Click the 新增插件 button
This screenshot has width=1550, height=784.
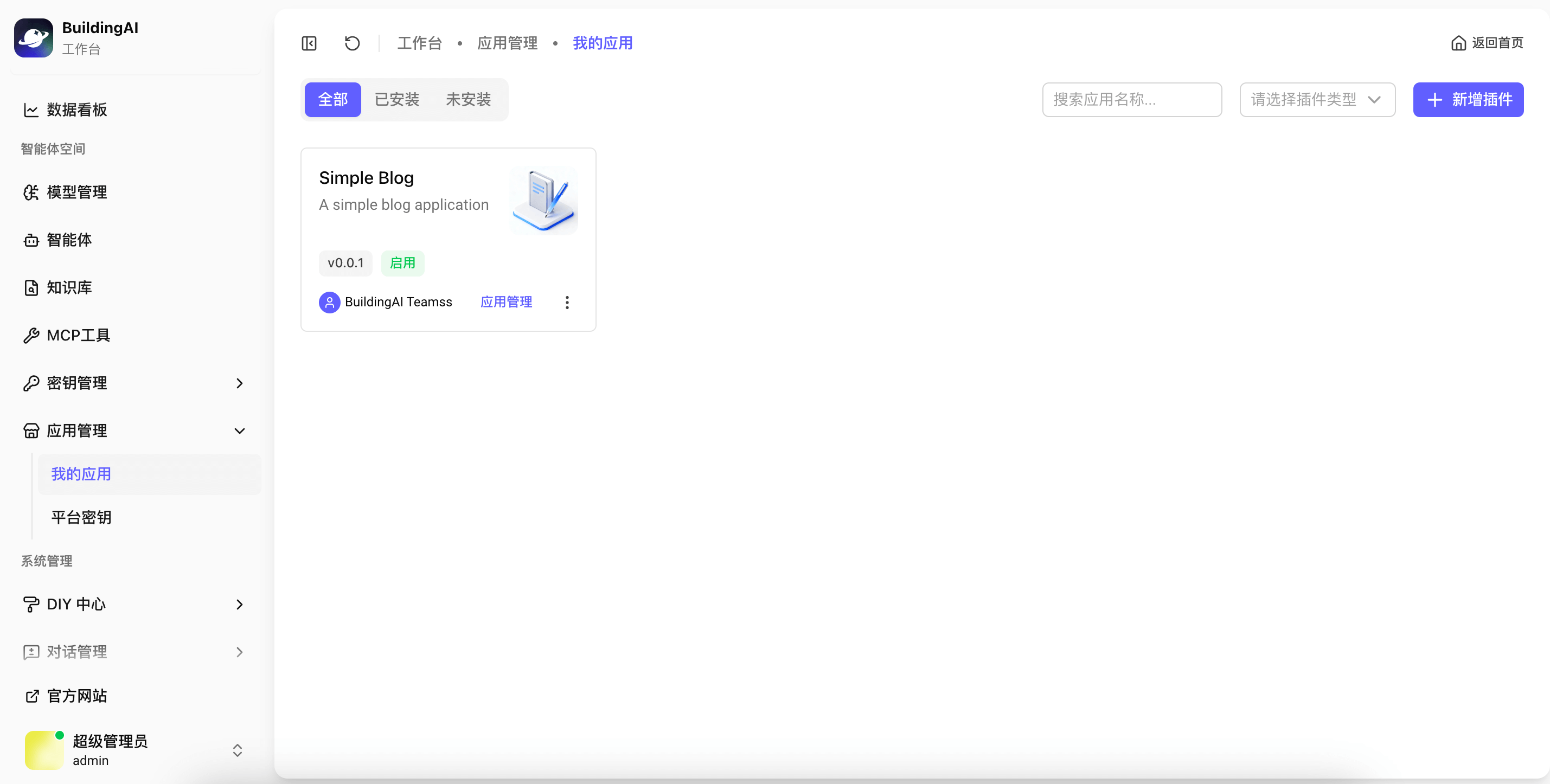tap(1468, 99)
